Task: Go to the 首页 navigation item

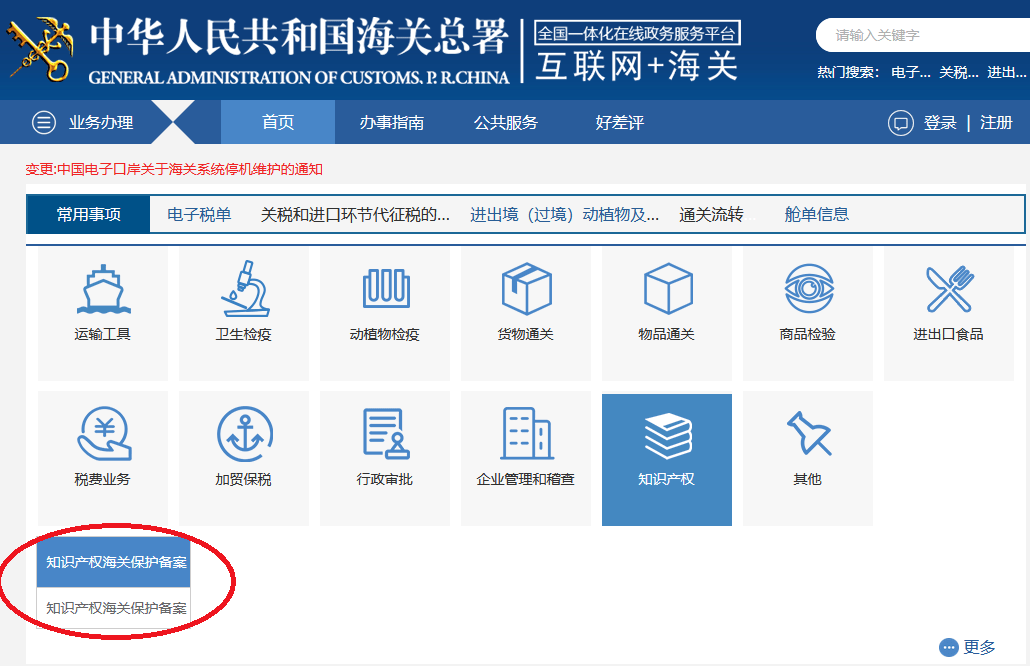Action: pos(278,122)
